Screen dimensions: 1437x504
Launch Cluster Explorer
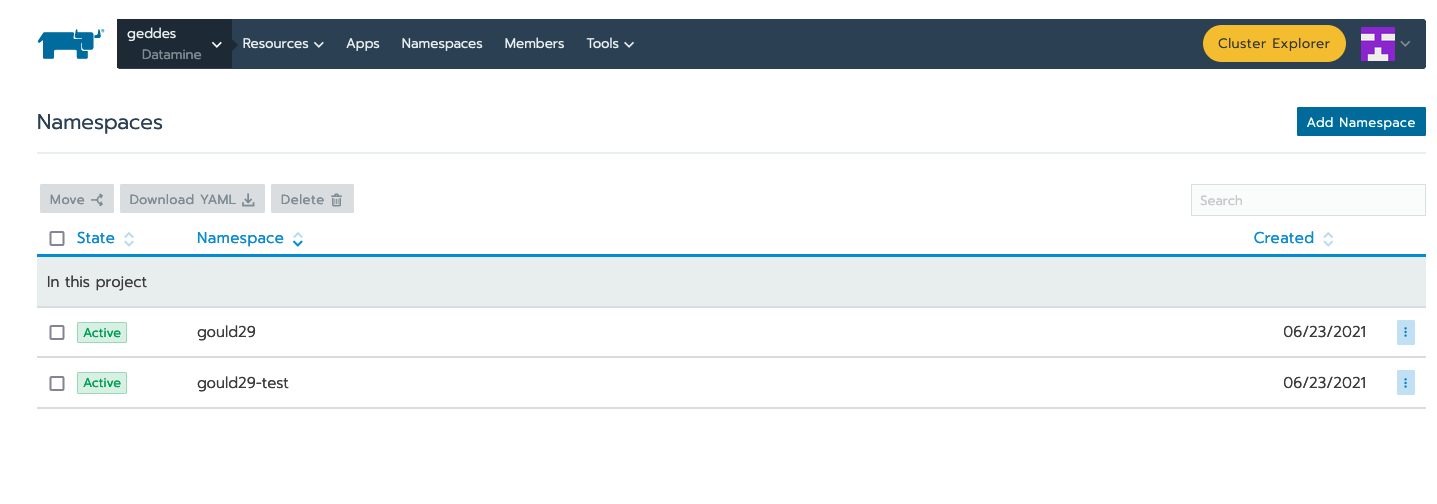coord(1273,44)
